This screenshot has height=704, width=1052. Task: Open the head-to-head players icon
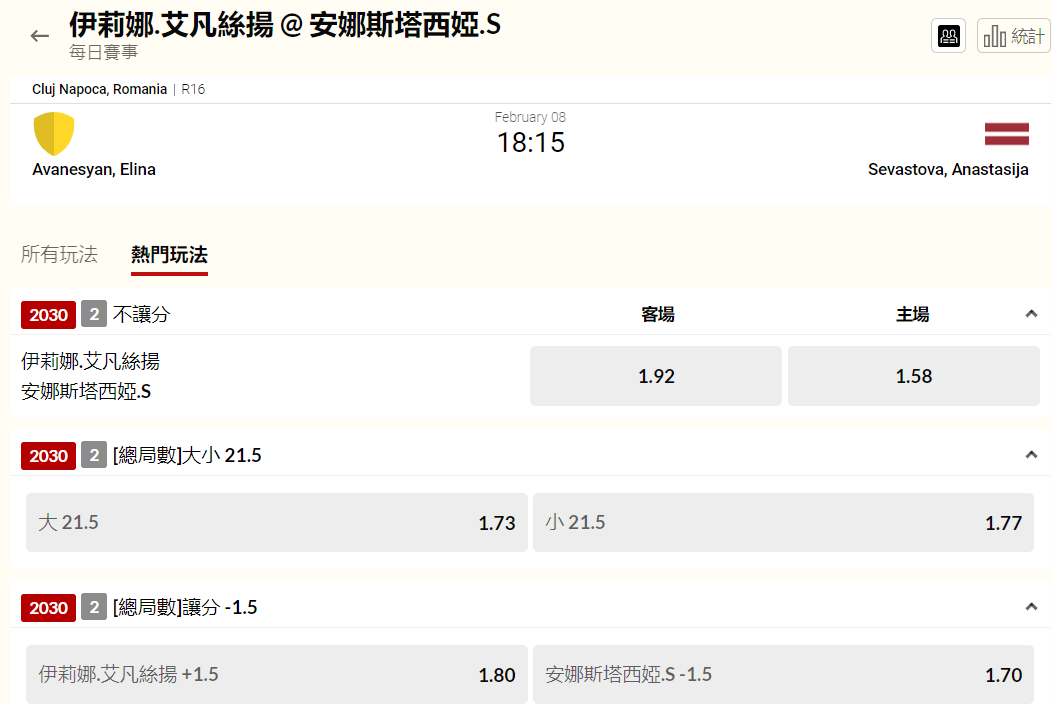(x=948, y=36)
